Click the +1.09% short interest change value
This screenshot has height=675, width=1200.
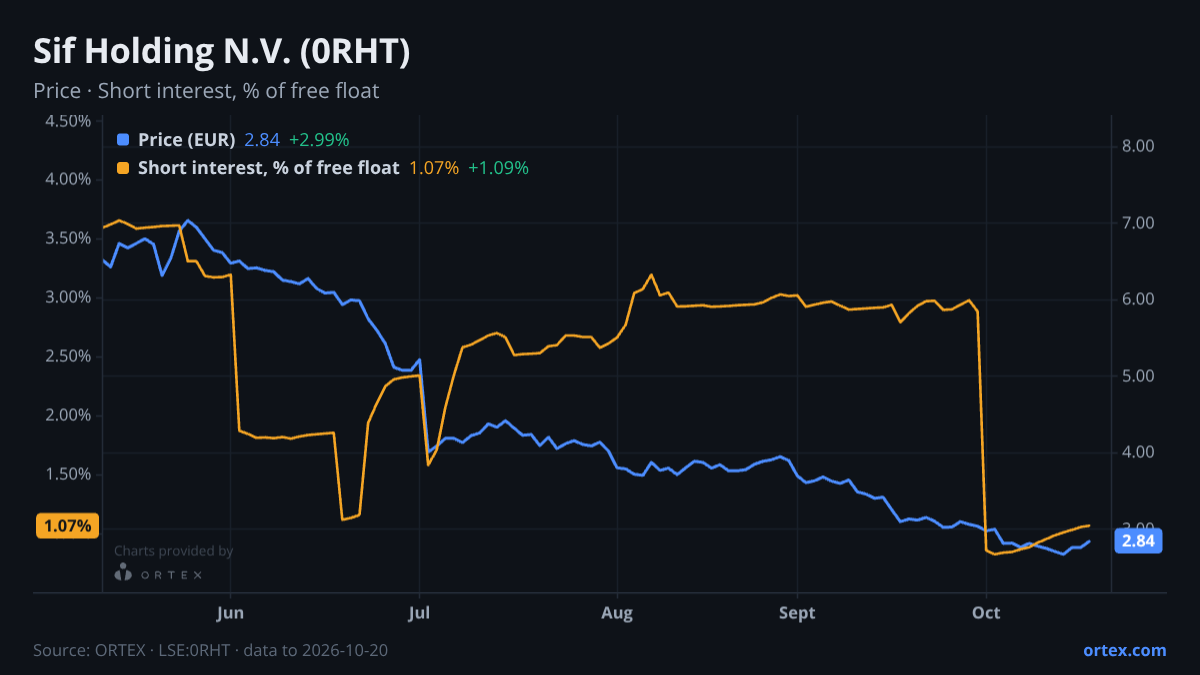tap(498, 168)
